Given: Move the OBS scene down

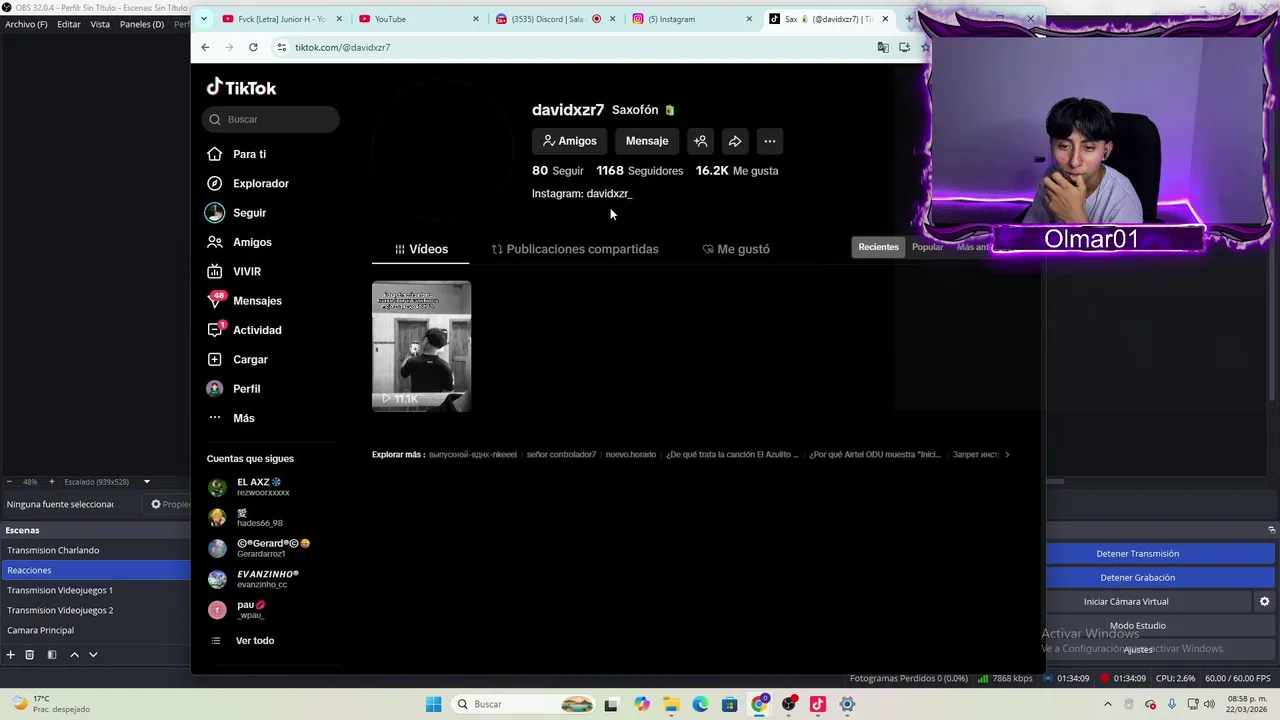Looking at the screenshot, I should [x=93, y=655].
